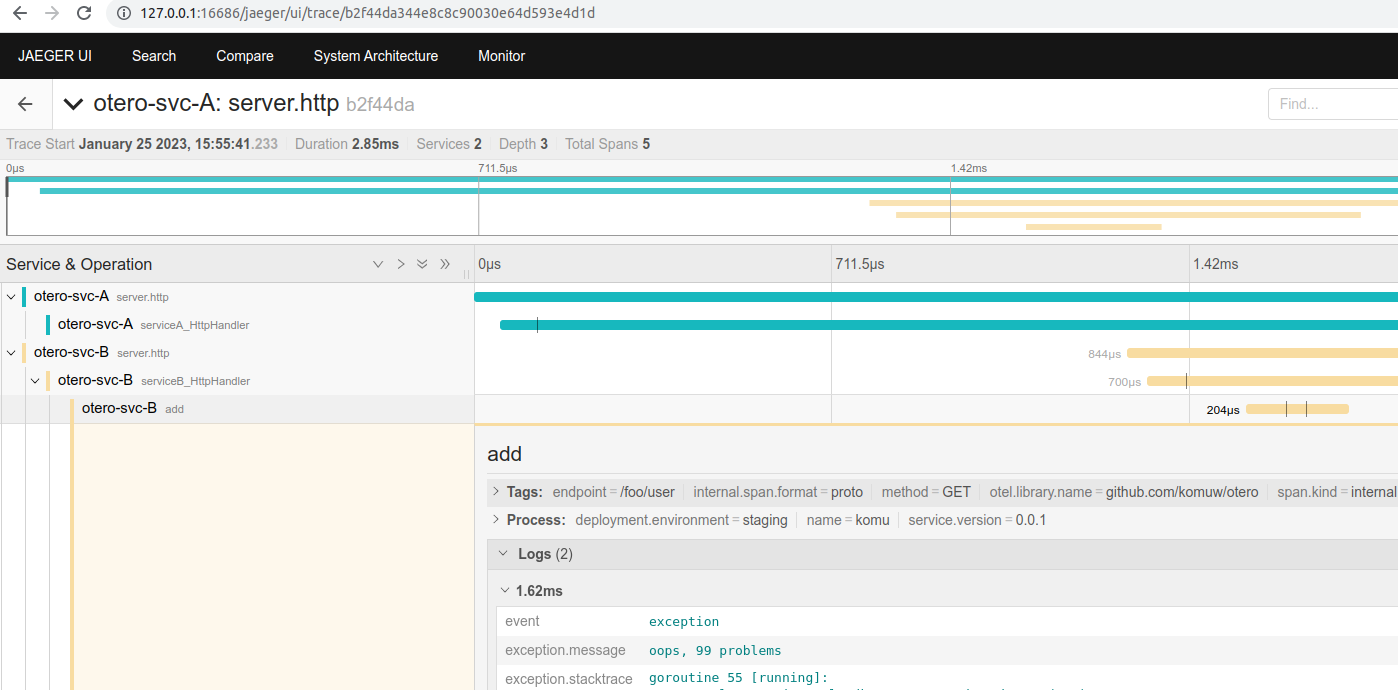Click the browser address bar URL
The width and height of the screenshot is (1398, 690).
368,14
